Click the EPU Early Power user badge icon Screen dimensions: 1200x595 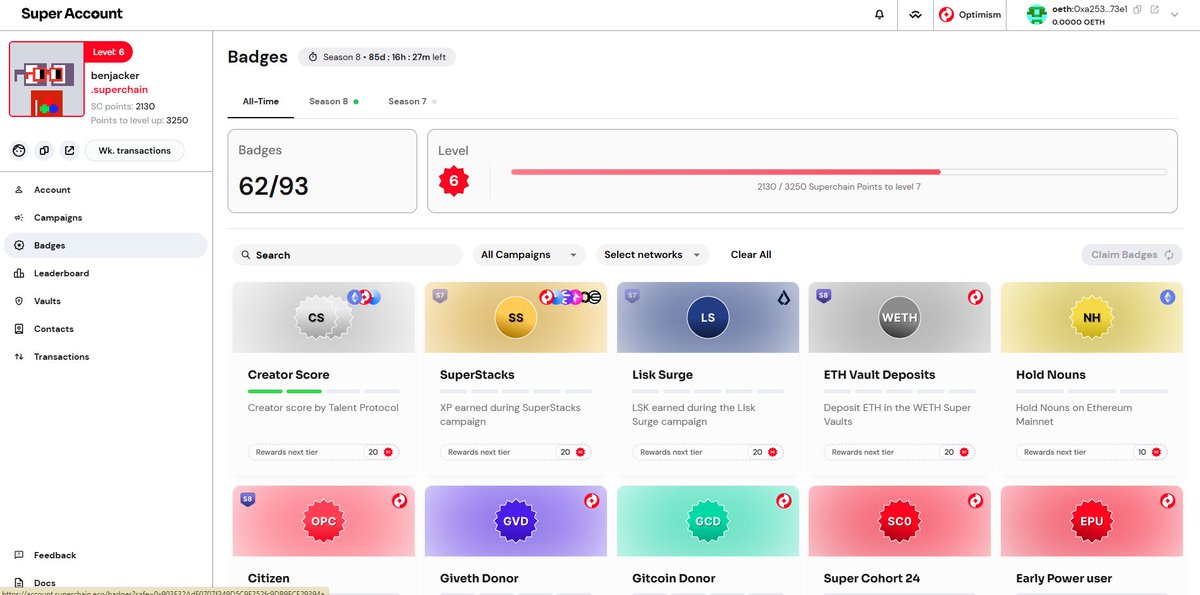[1092, 521]
